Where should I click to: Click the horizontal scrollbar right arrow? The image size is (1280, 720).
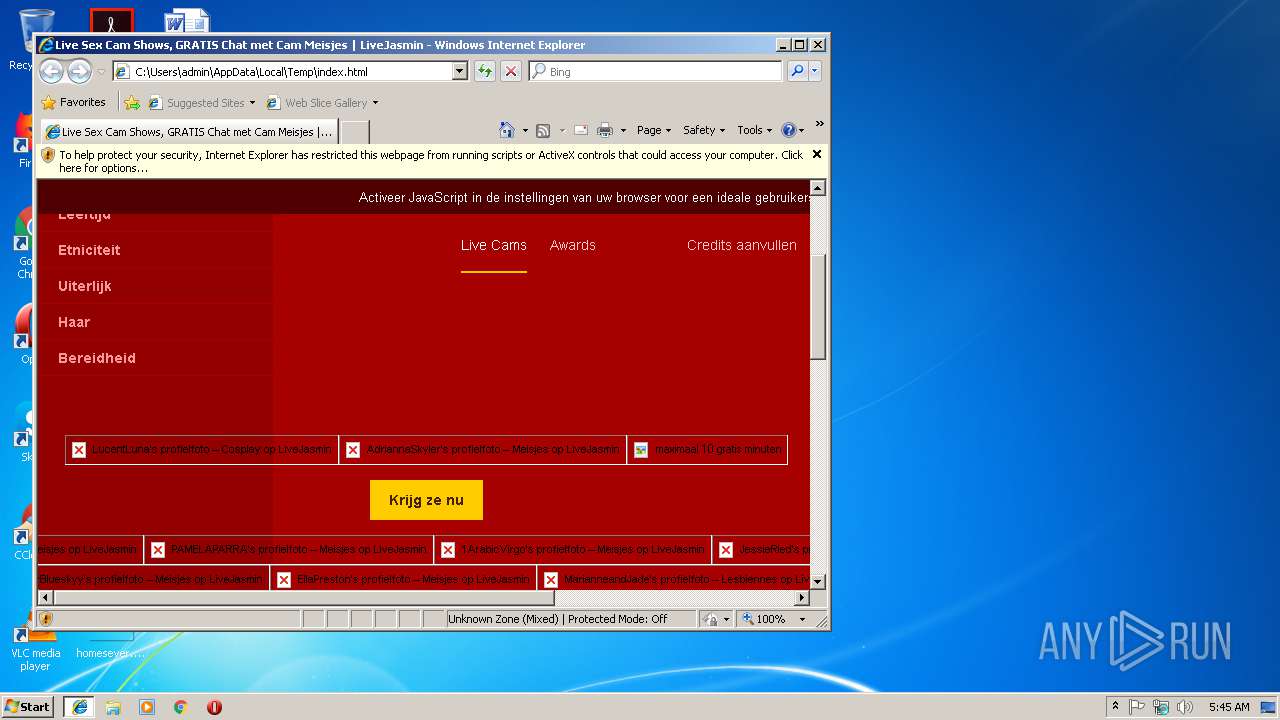802,597
